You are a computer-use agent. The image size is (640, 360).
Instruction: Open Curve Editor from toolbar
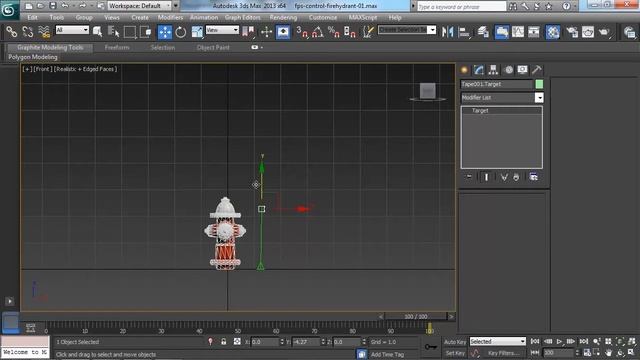coord(518,31)
